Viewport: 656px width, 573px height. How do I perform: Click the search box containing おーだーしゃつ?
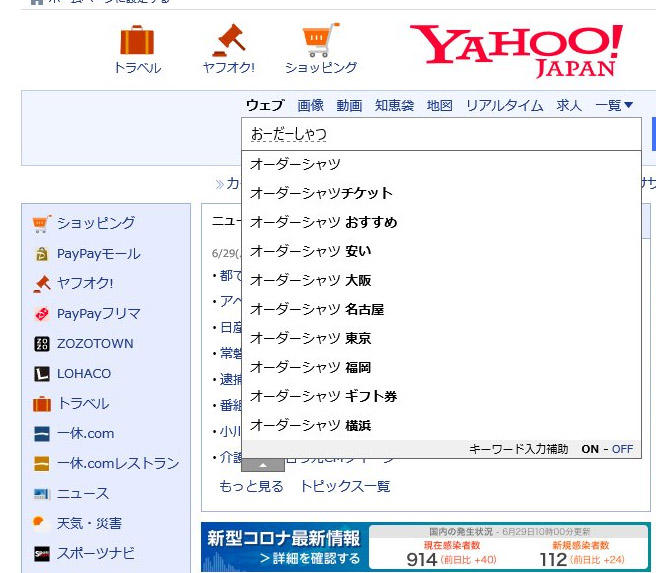[441, 134]
